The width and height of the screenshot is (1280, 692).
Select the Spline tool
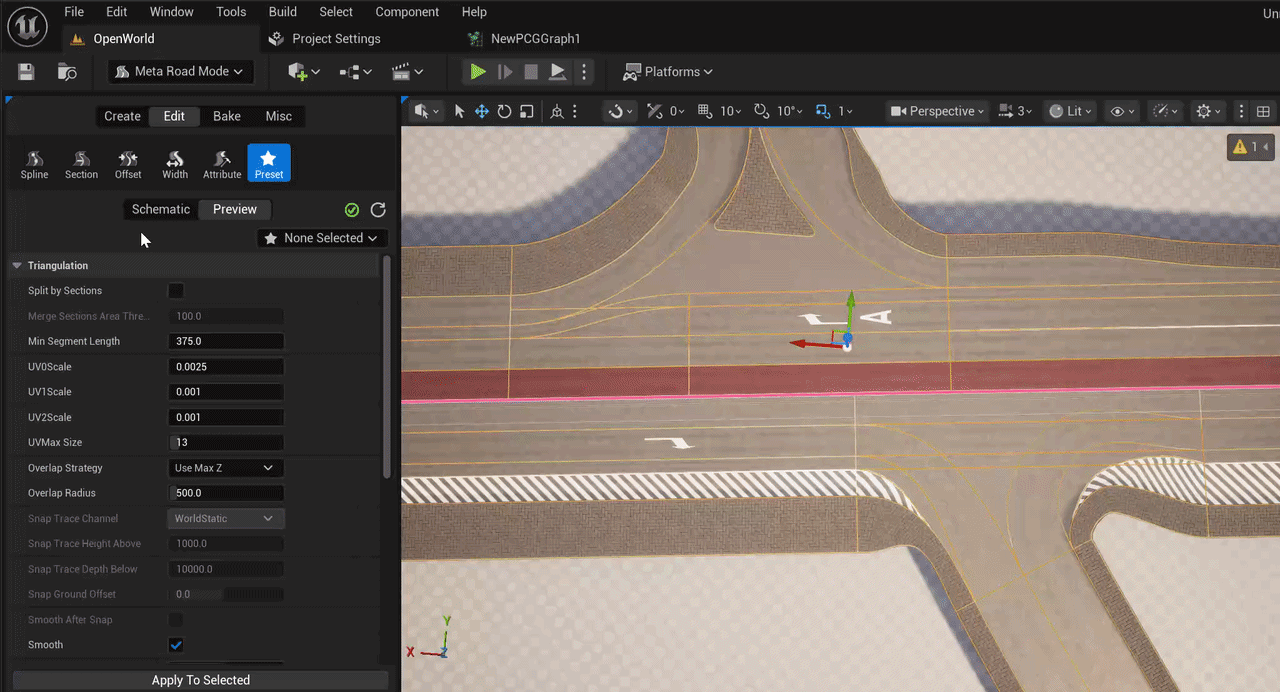click(34, 164)
